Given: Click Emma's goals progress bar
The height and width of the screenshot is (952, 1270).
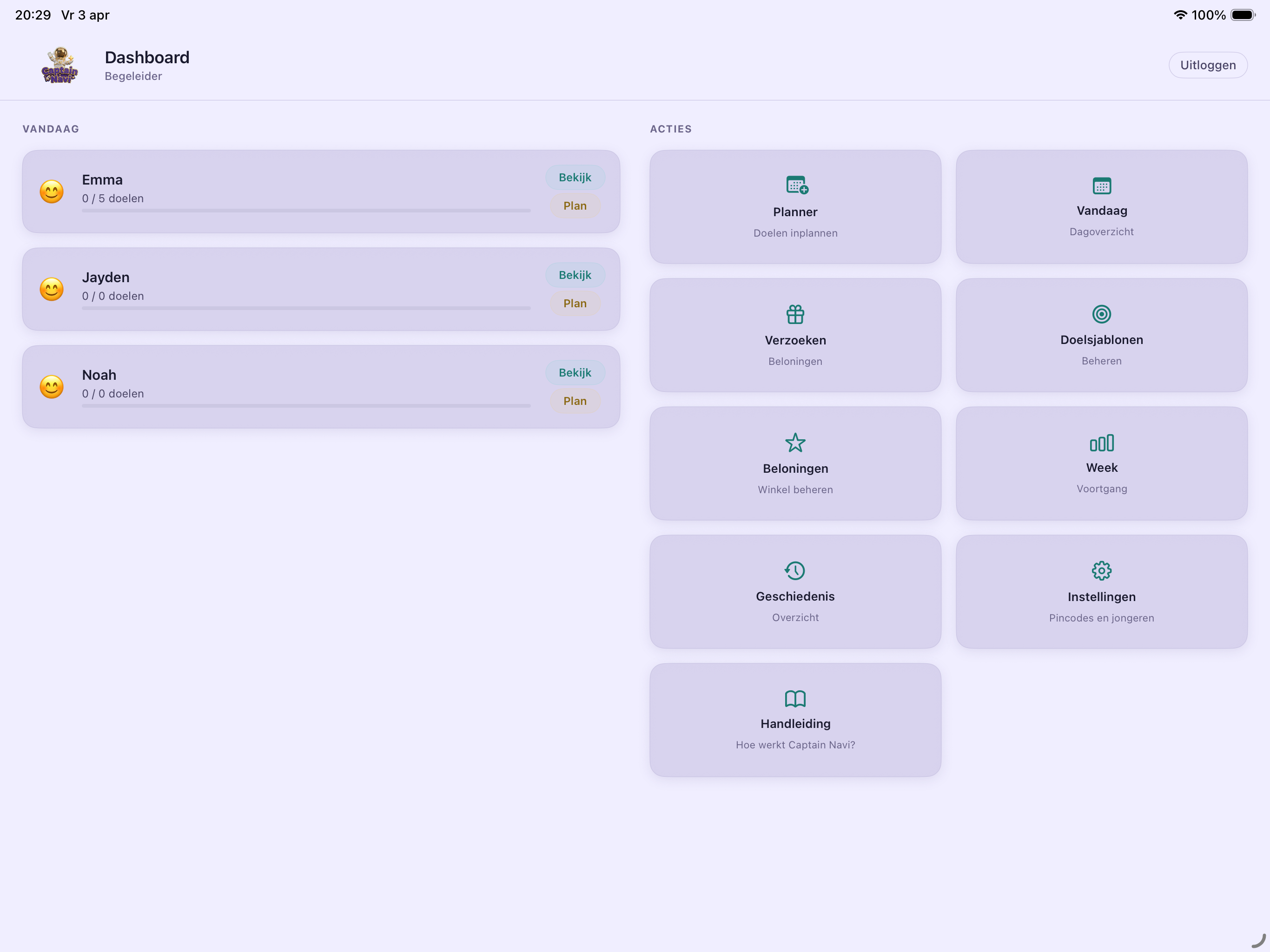Looking at the screenshot, I should click(x=306, y=211).
